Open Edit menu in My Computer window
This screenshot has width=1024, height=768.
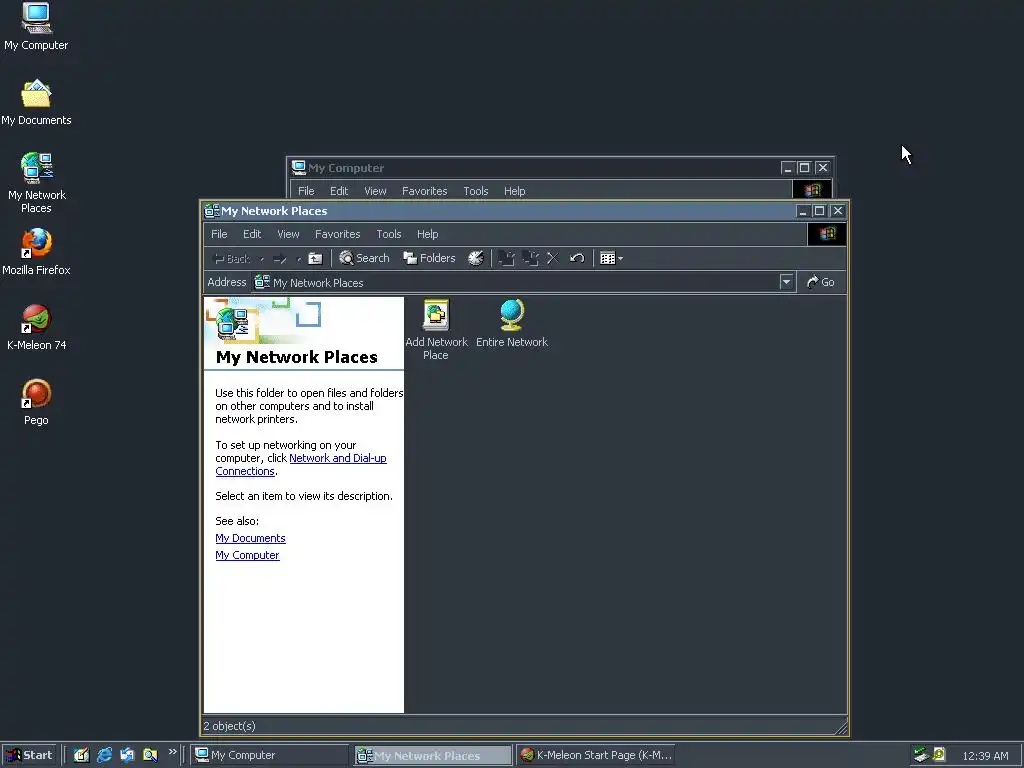pyautogui.click(x=339, y=191)
